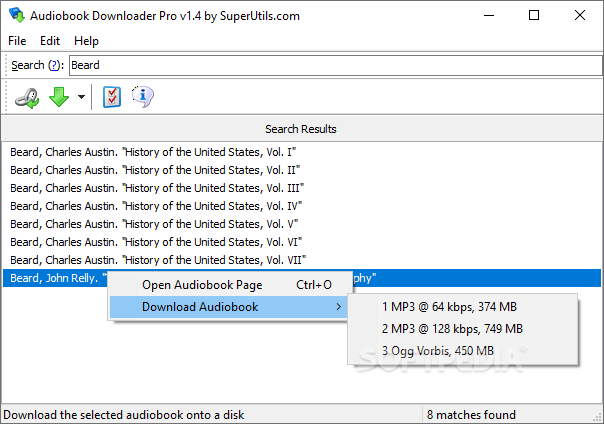Screen dimensions: 604x424
Task: Choose Download Audiobook in context menu
Action: tap(229, 307)
